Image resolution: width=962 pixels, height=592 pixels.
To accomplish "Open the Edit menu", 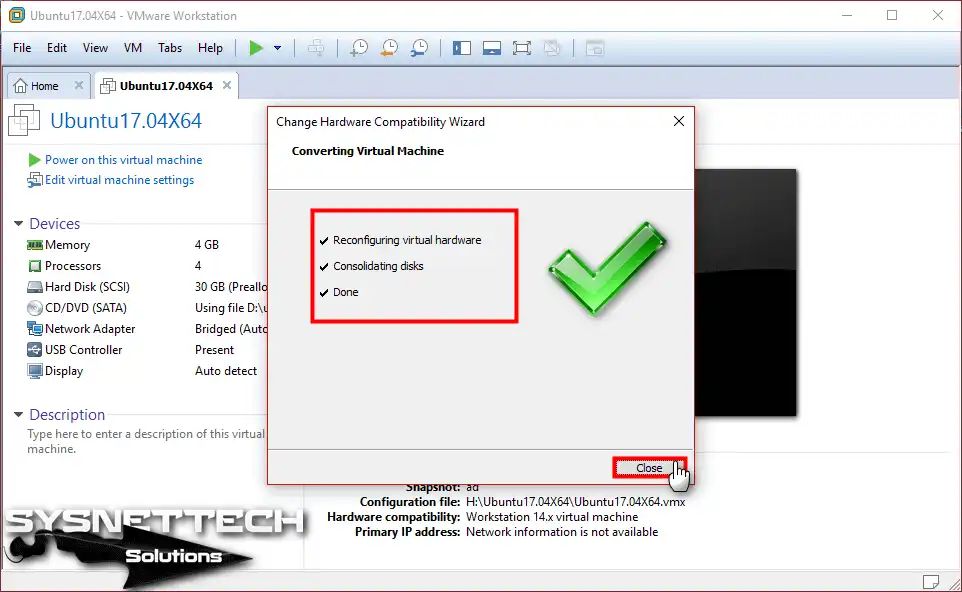I will point(57,48).
